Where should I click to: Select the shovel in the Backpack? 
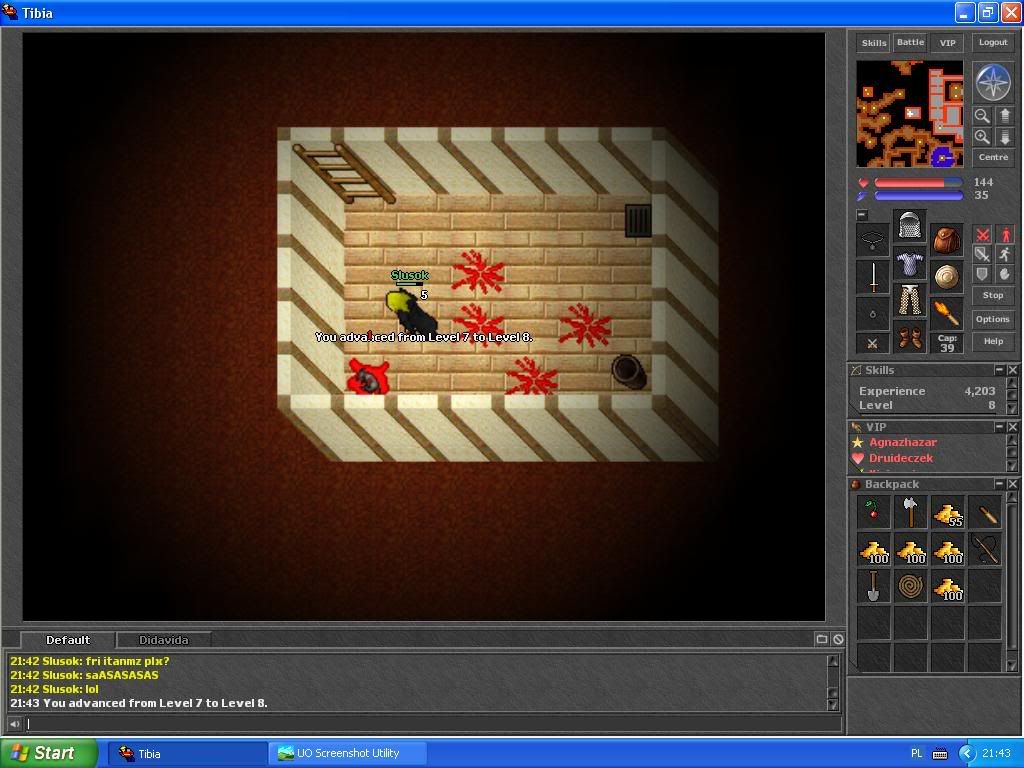click(x=874, y=586)
